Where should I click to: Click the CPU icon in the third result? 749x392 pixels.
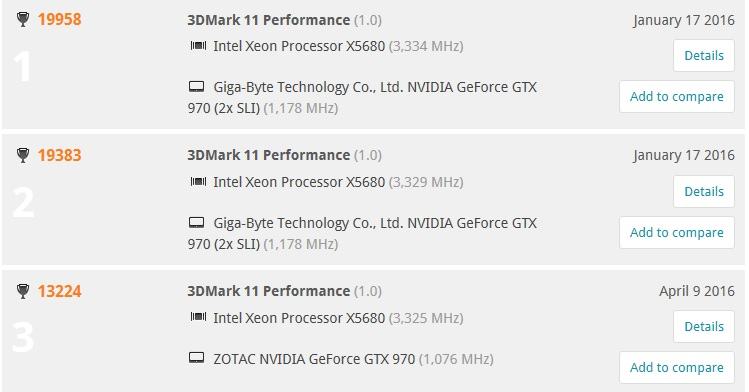click(x=198, y=317)
